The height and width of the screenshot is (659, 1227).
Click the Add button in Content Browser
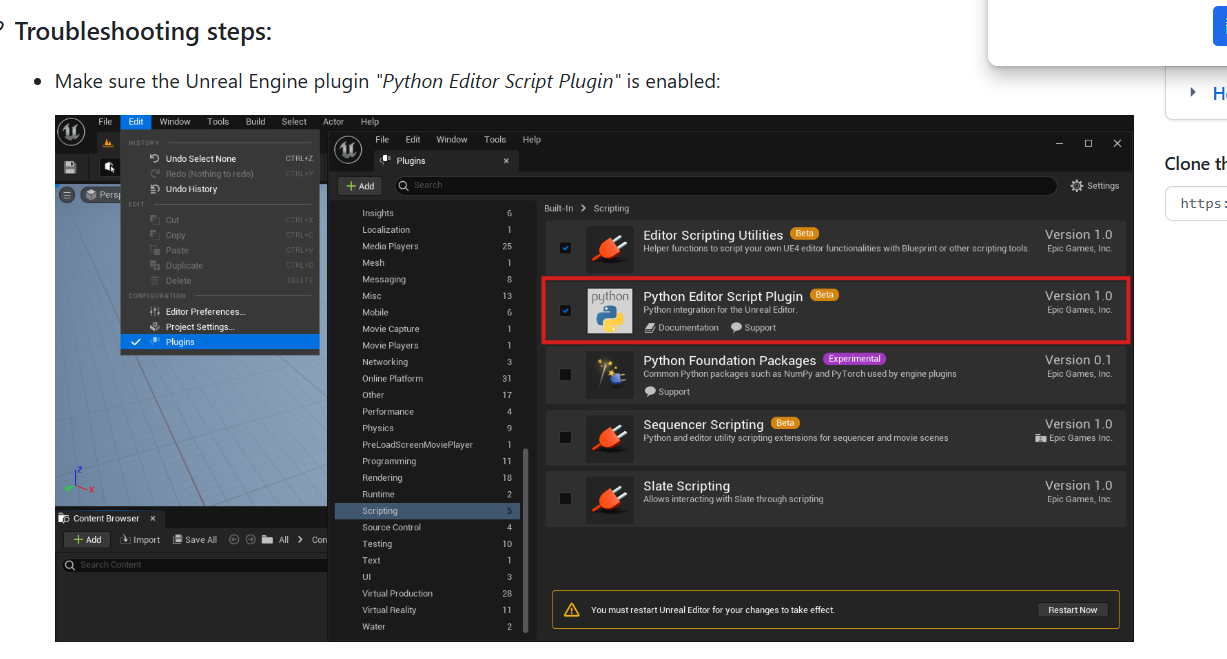(x=87, y=539)
